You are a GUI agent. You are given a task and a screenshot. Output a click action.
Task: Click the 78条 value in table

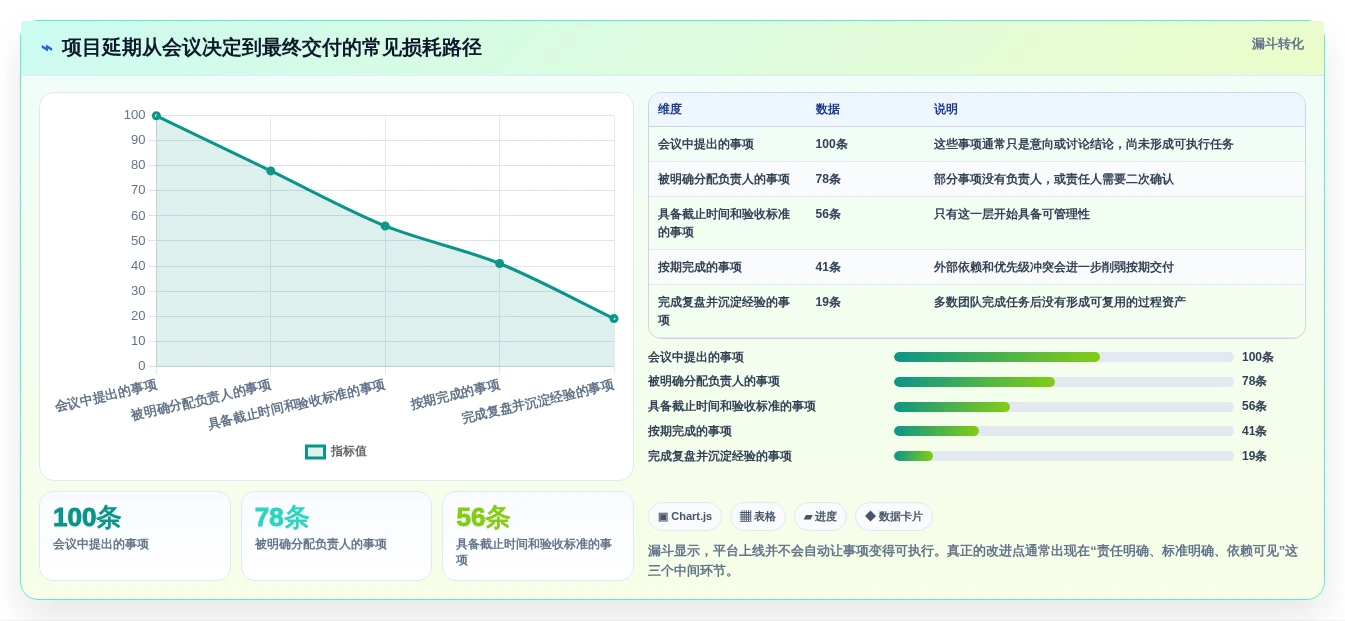coord(828,179)
